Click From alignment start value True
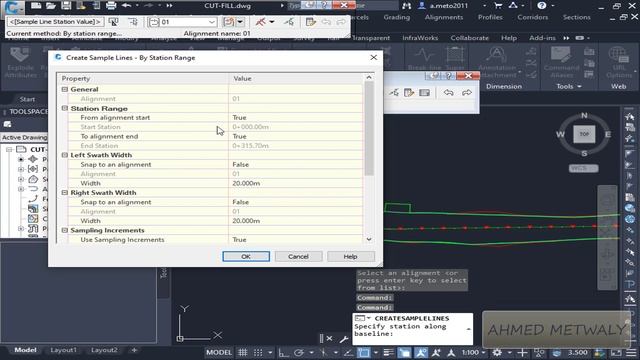 295,118
